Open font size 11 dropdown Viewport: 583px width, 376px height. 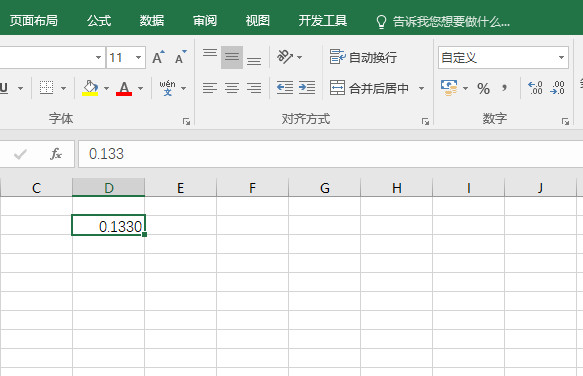[138, 57]
